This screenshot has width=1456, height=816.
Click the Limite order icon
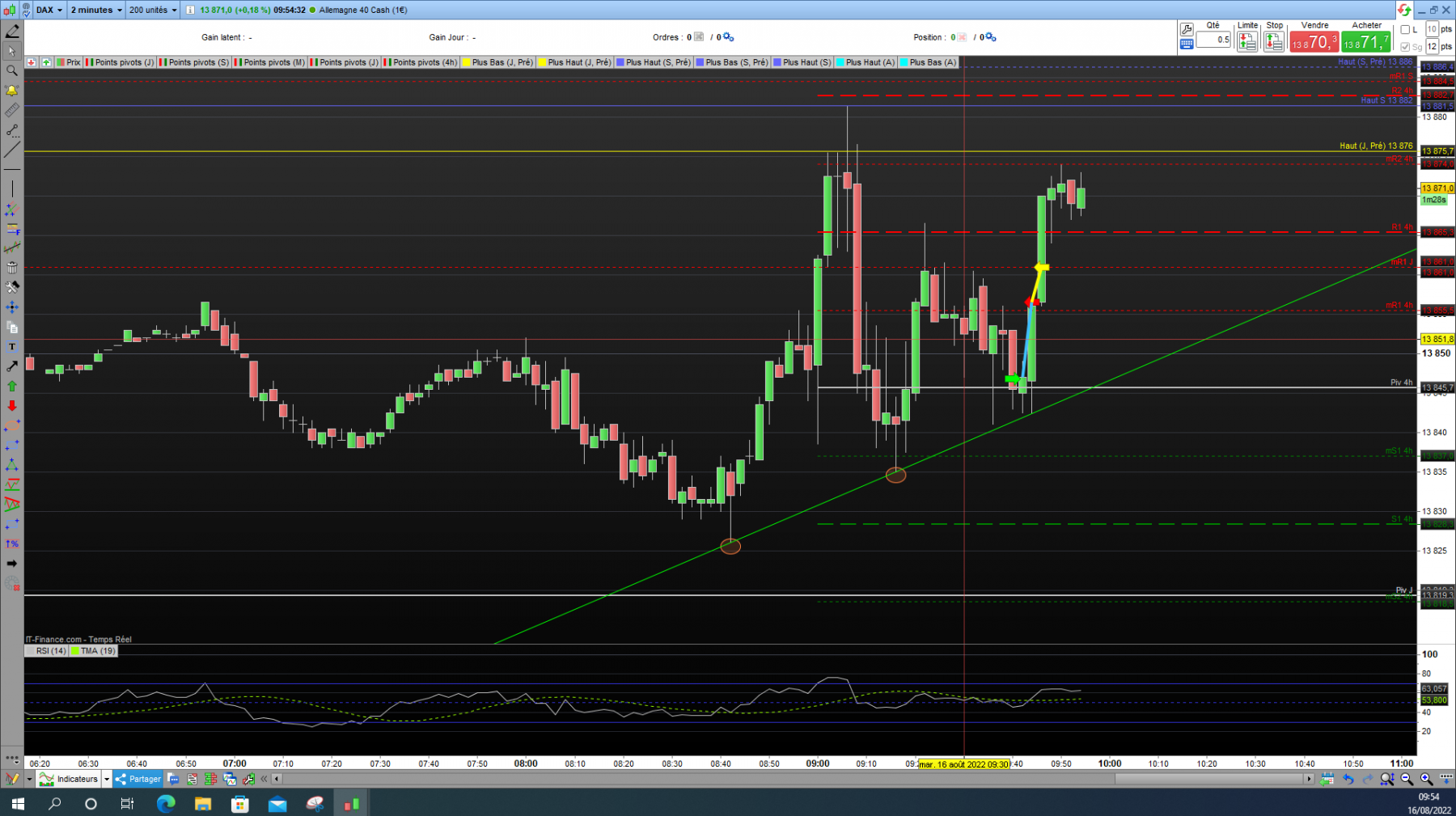pyautogui.click(x=1246, y=41)
